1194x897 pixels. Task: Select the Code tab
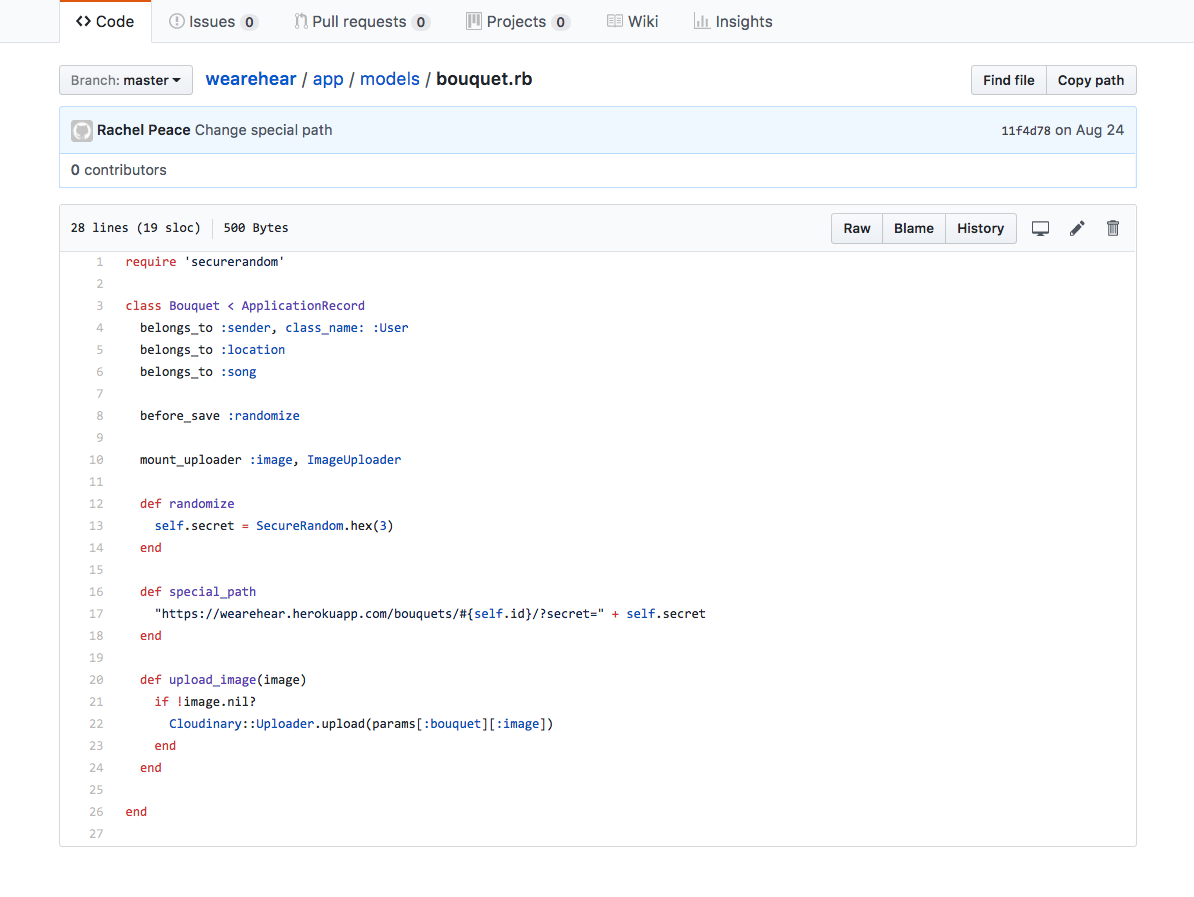[x=105, y=21]
